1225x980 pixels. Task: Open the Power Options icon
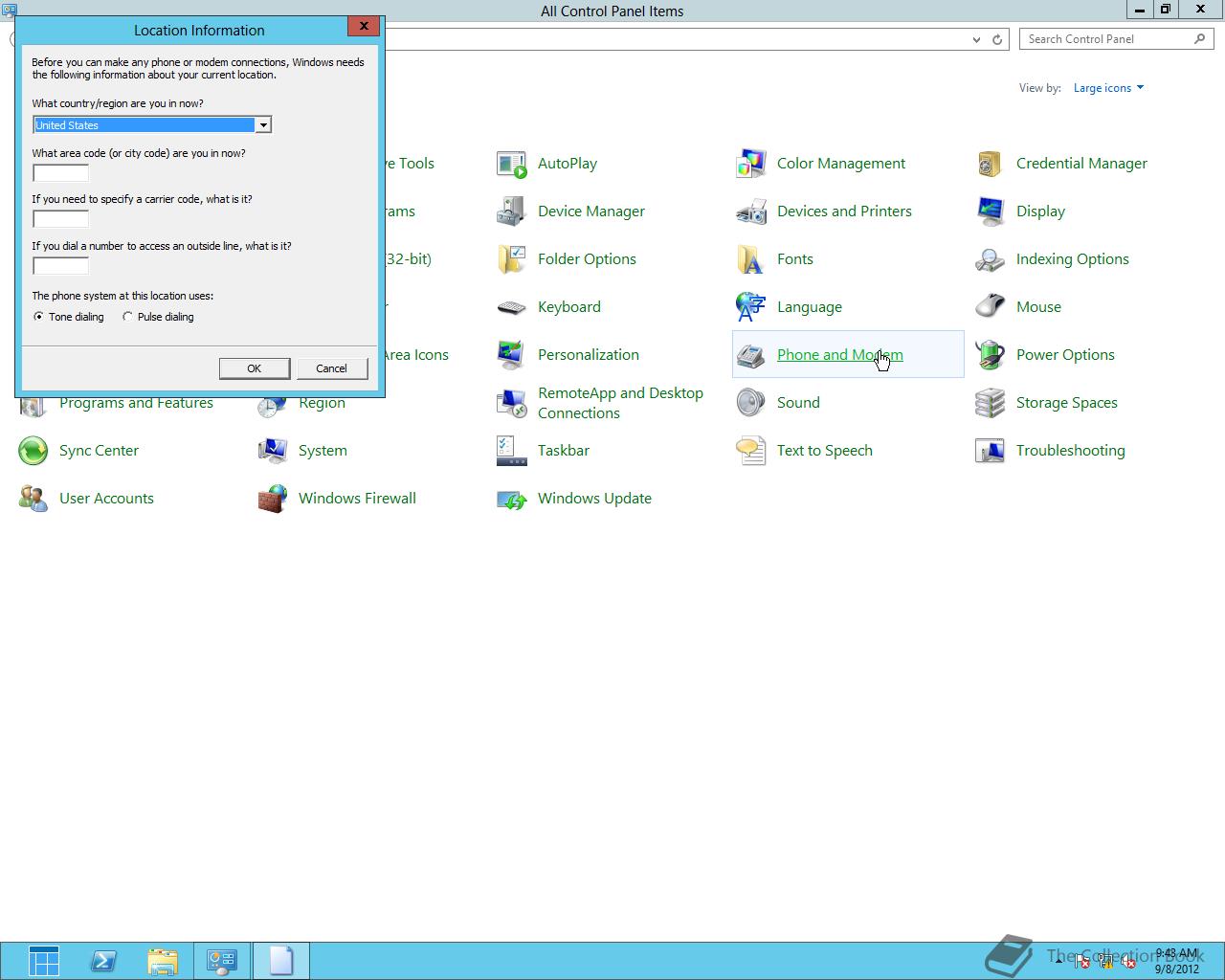pos(991,355)
